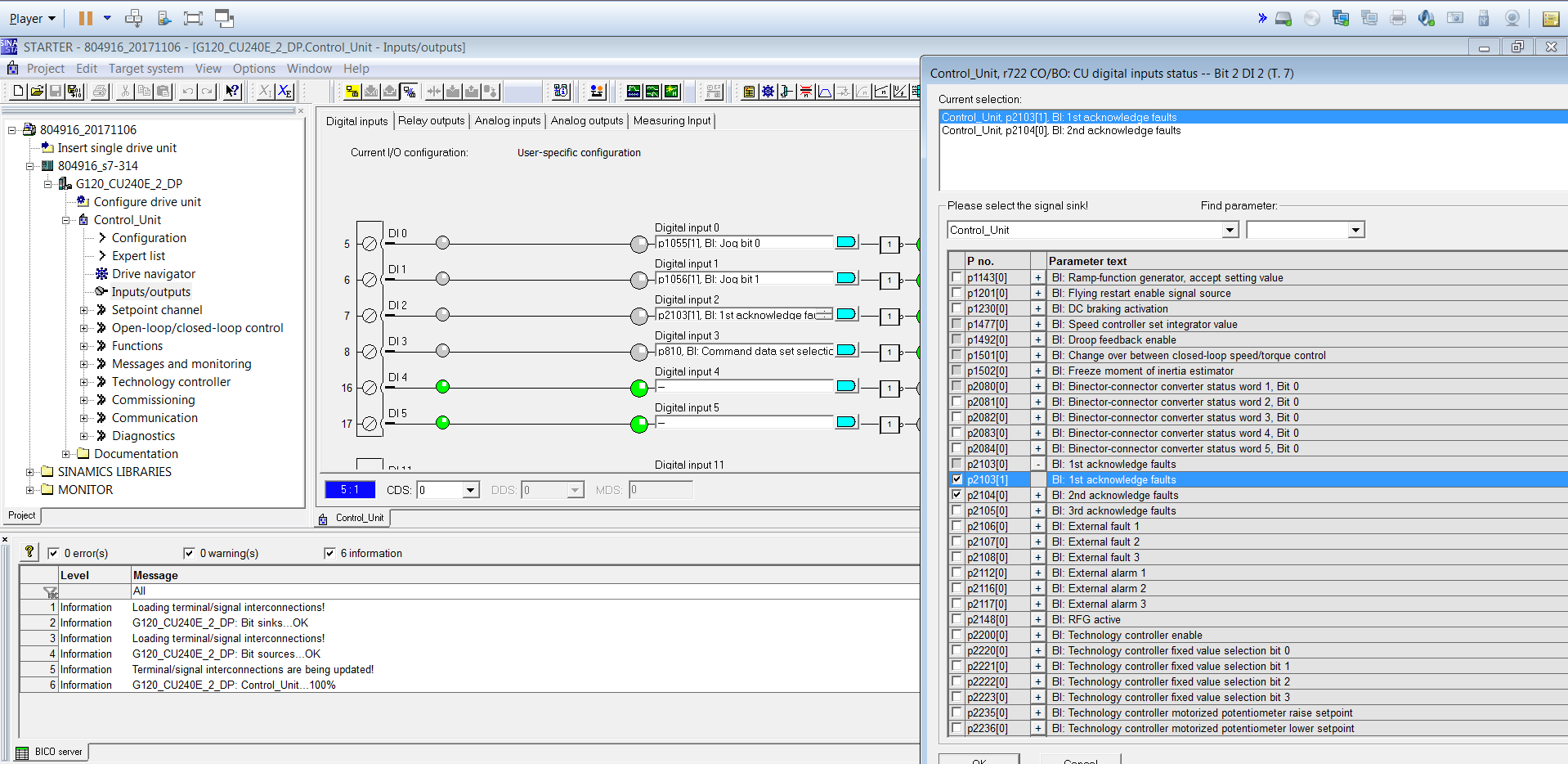1568x764 pixels.
Task: Click the VMware sound device icon
Action: [x=1427, y=18]
